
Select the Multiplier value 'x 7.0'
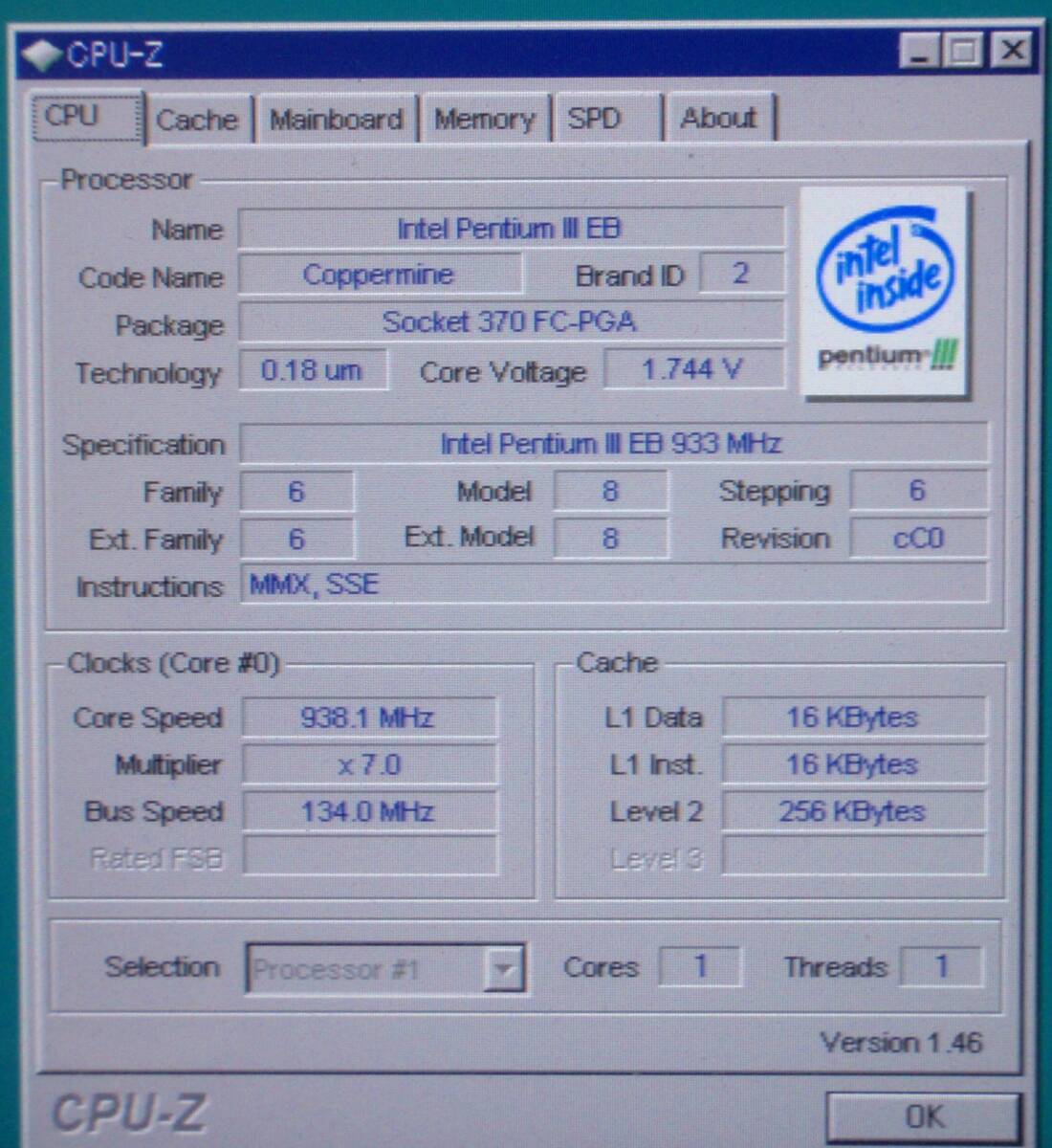coord(369,764)
